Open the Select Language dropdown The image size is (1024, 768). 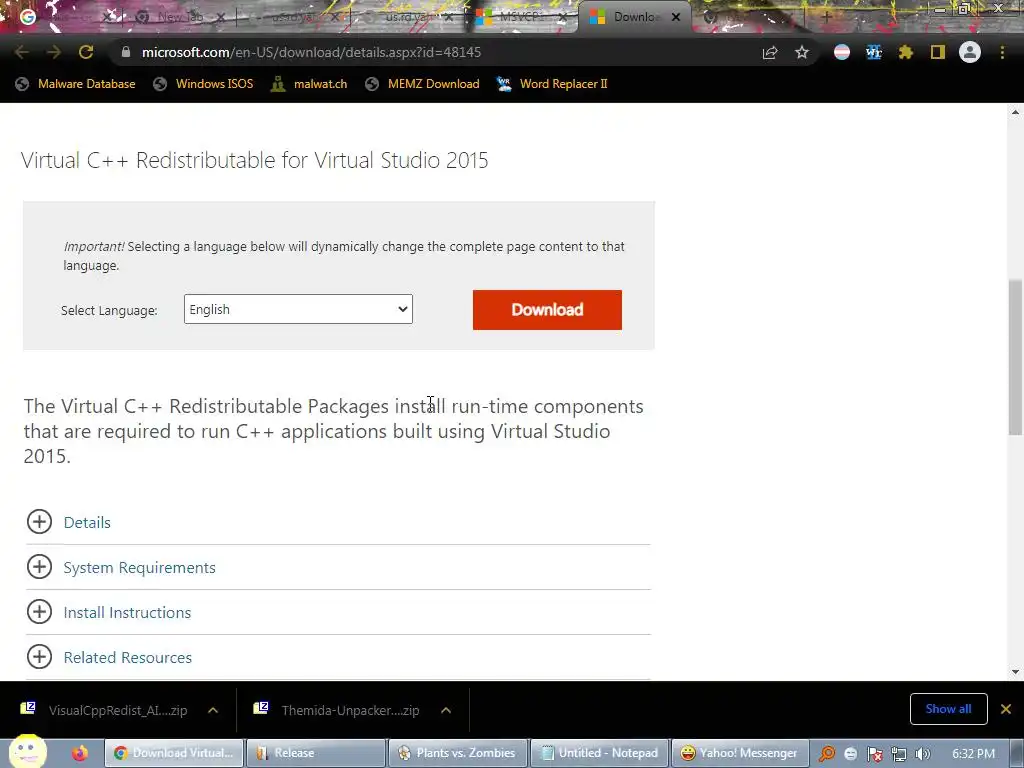(x=298, y=309)
